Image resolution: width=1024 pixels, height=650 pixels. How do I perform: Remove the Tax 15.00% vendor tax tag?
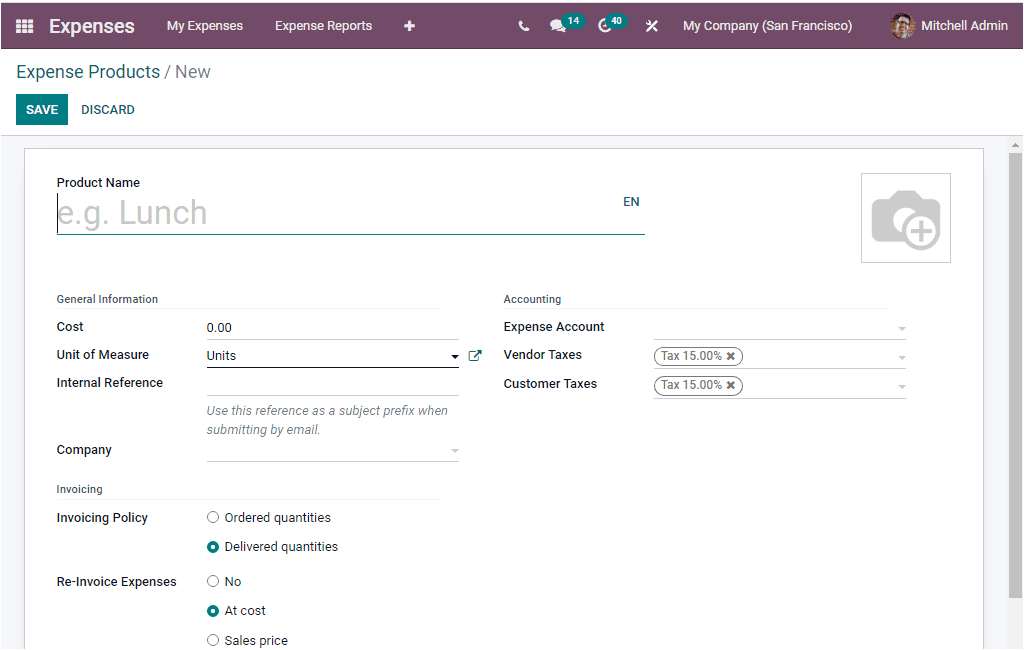(x=730, y=356)
